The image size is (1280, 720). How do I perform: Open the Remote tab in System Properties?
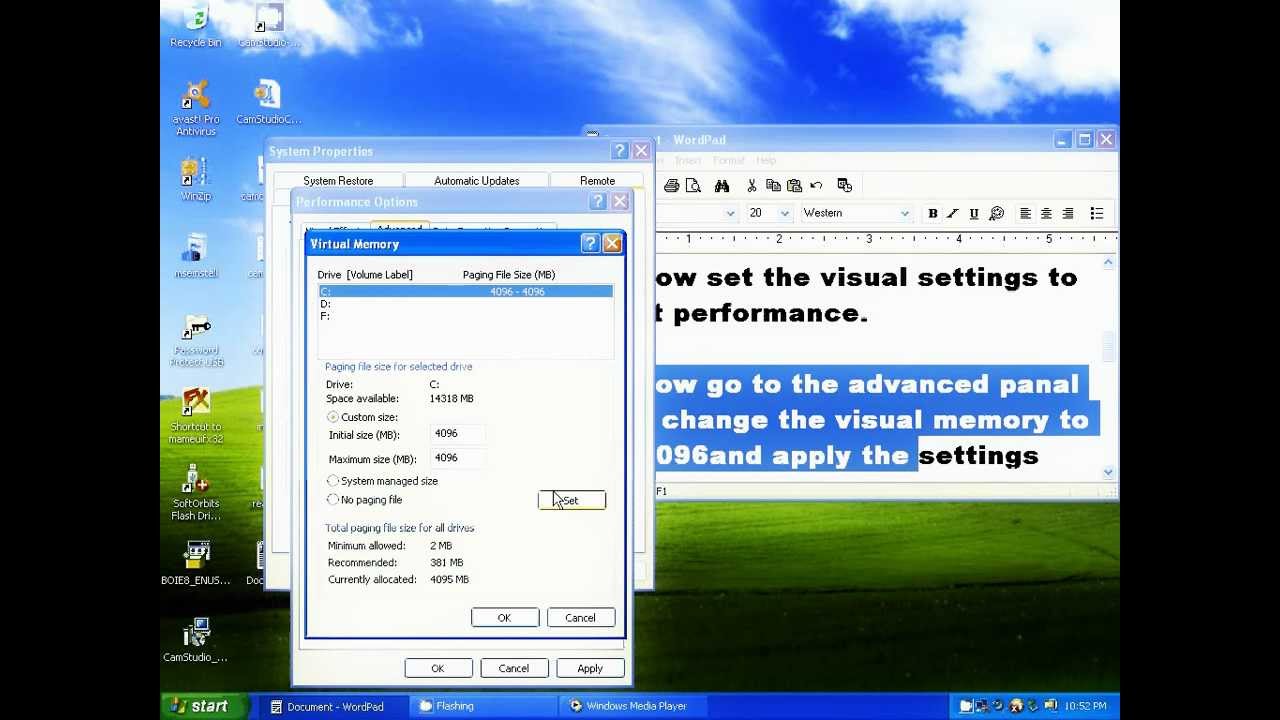(x=598, y=181)
